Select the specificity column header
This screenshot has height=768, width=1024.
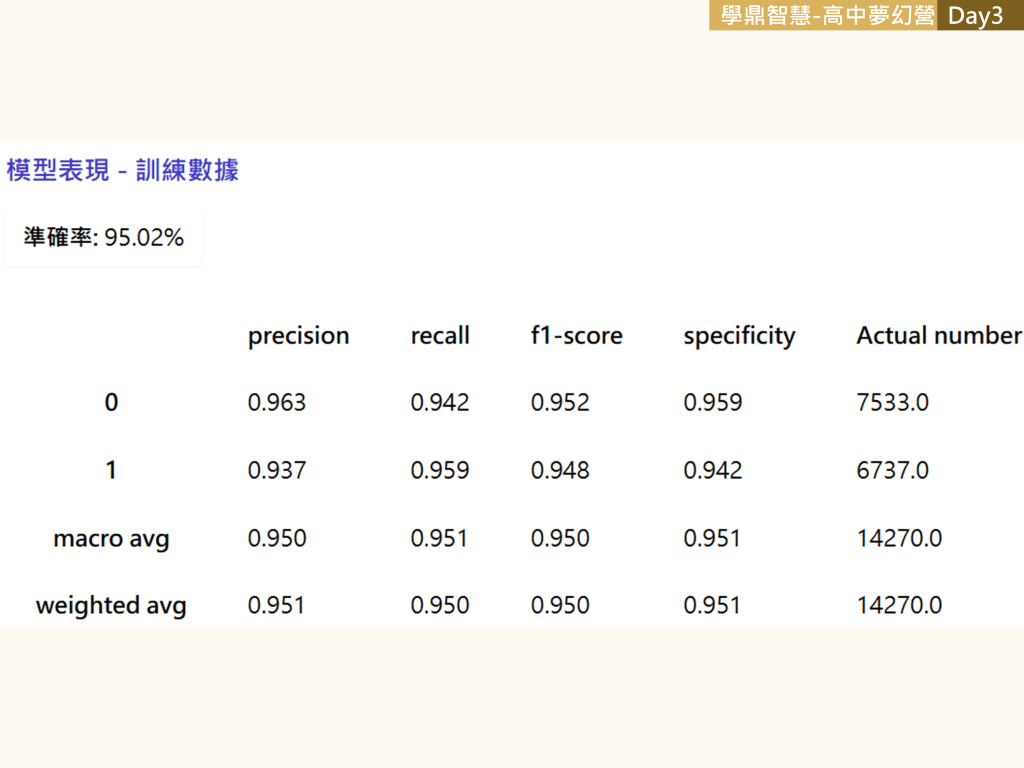(x=739, y=336)
